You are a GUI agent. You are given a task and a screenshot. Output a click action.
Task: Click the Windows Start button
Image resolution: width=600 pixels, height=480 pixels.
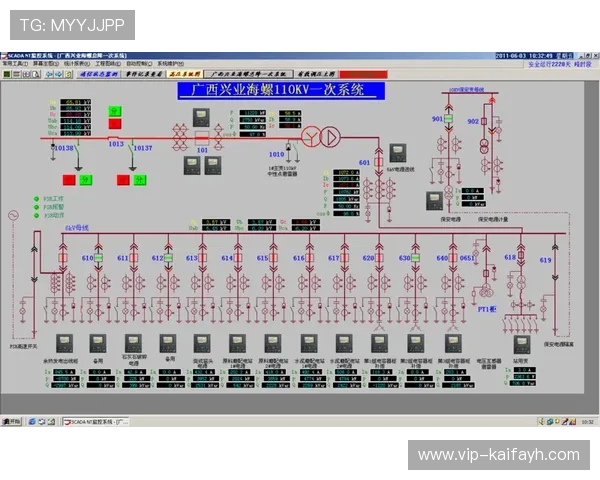pyautogui.click(x=14, y=423)
